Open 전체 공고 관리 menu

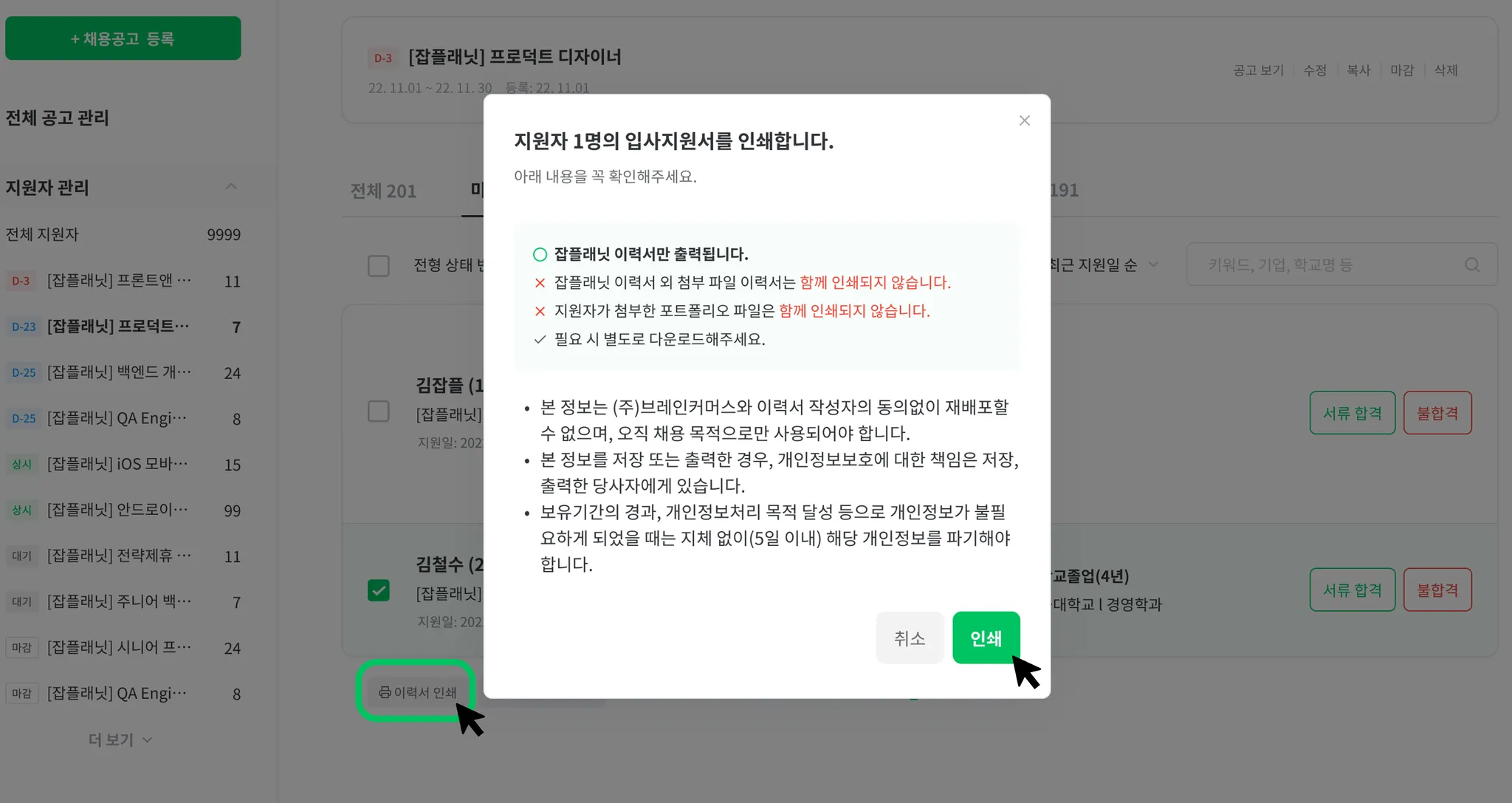pyautogui.click(x=58, y=117)
